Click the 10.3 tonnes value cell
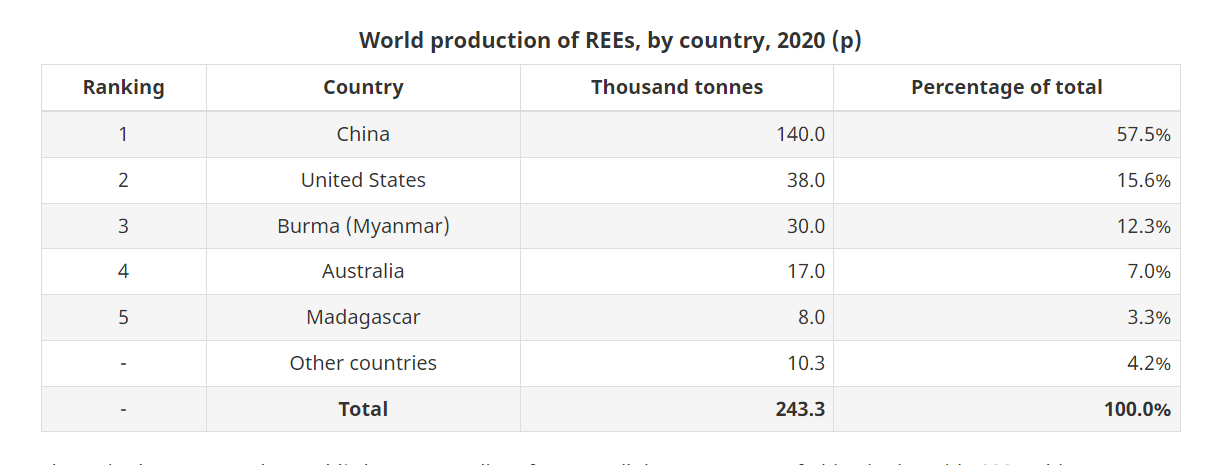1229x465 pixels. 805,363
